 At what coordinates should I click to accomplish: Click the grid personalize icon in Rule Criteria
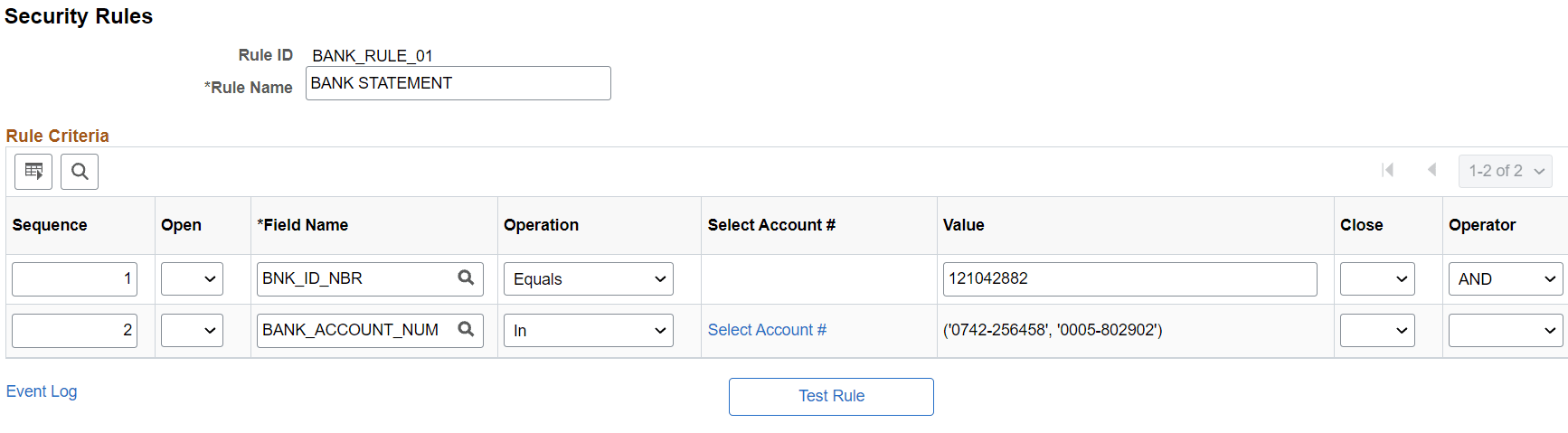pos(33,172)
